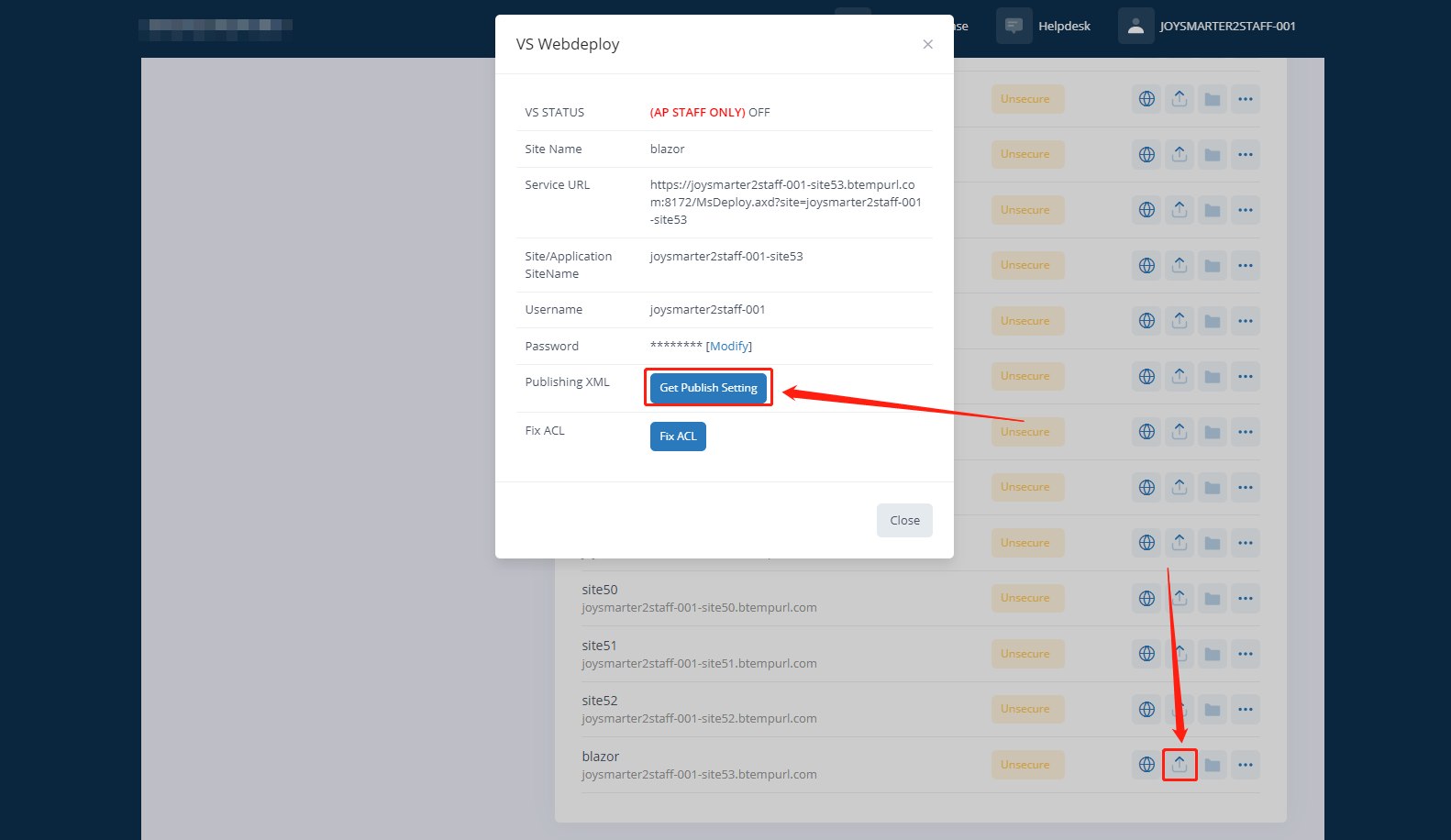The width and height of the screenshot is (1451, 840).
Task: Click the Unsecure badge for site51
Action: click(x=1026, y=654)
